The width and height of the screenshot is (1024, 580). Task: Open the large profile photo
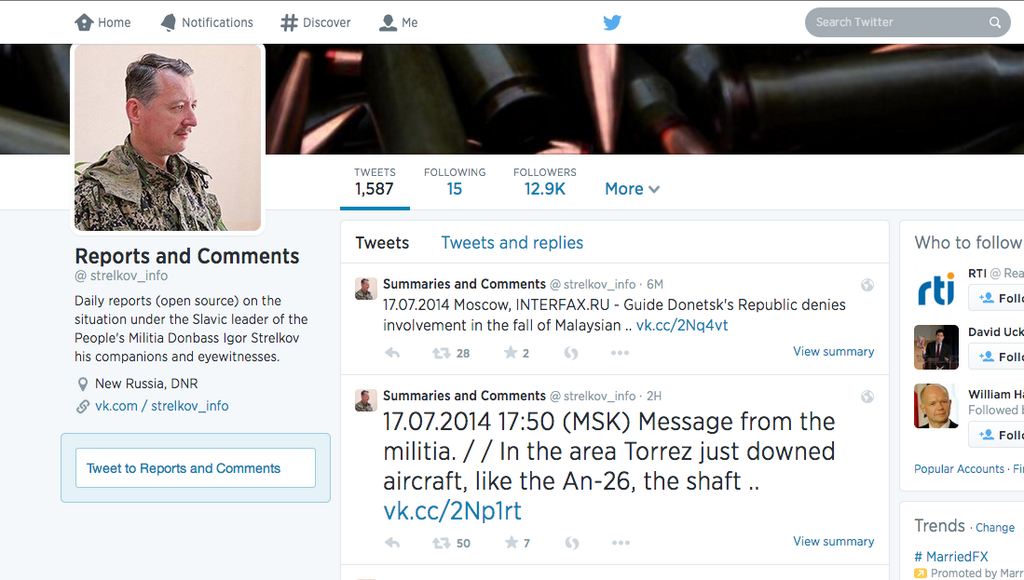tap(168, 138)
